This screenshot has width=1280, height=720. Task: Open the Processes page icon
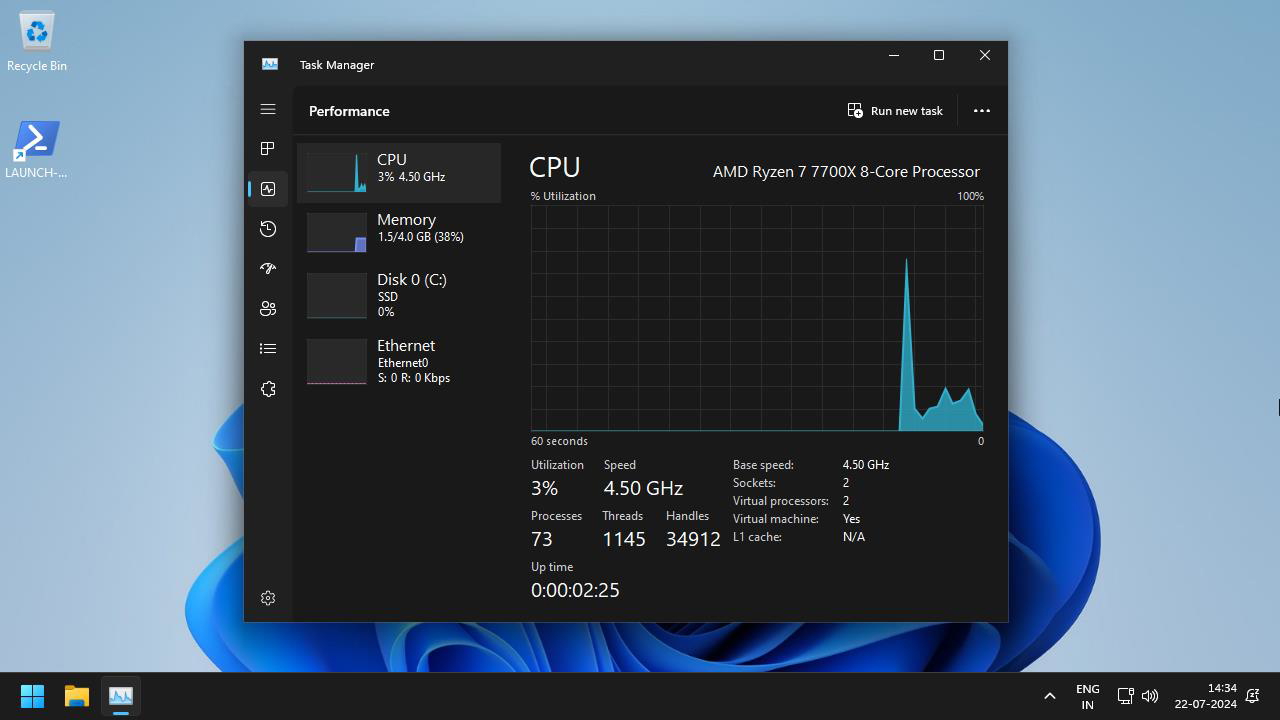pyautogui.click(x=267, y=148)
